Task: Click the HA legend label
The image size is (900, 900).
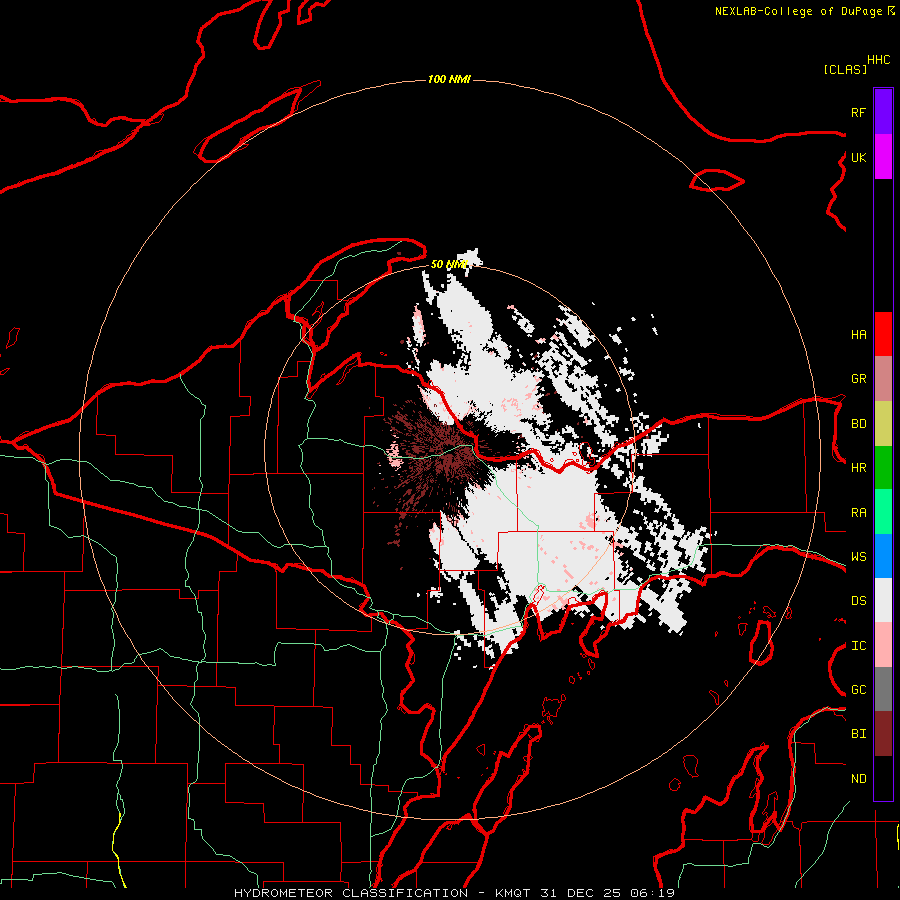Action: coord(858,335)
